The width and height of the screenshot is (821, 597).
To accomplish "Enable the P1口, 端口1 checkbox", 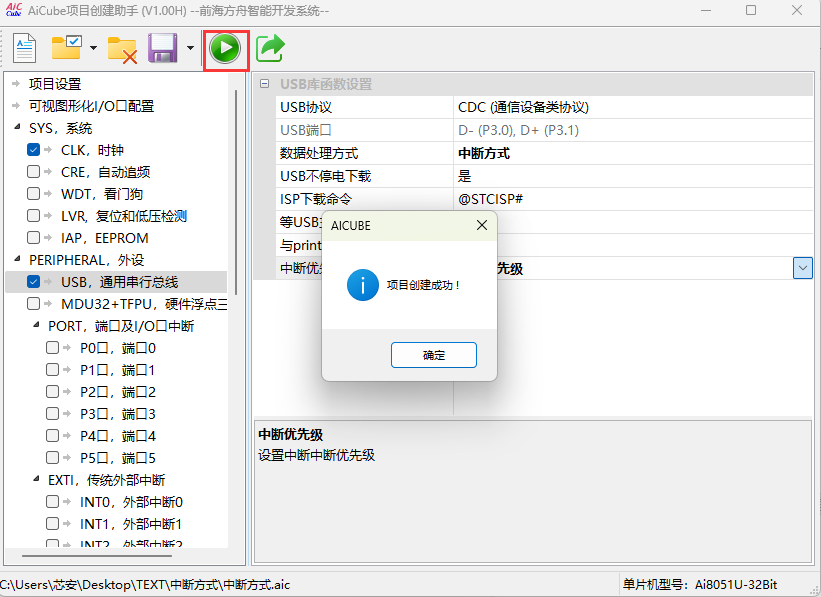I will point(52,370).
